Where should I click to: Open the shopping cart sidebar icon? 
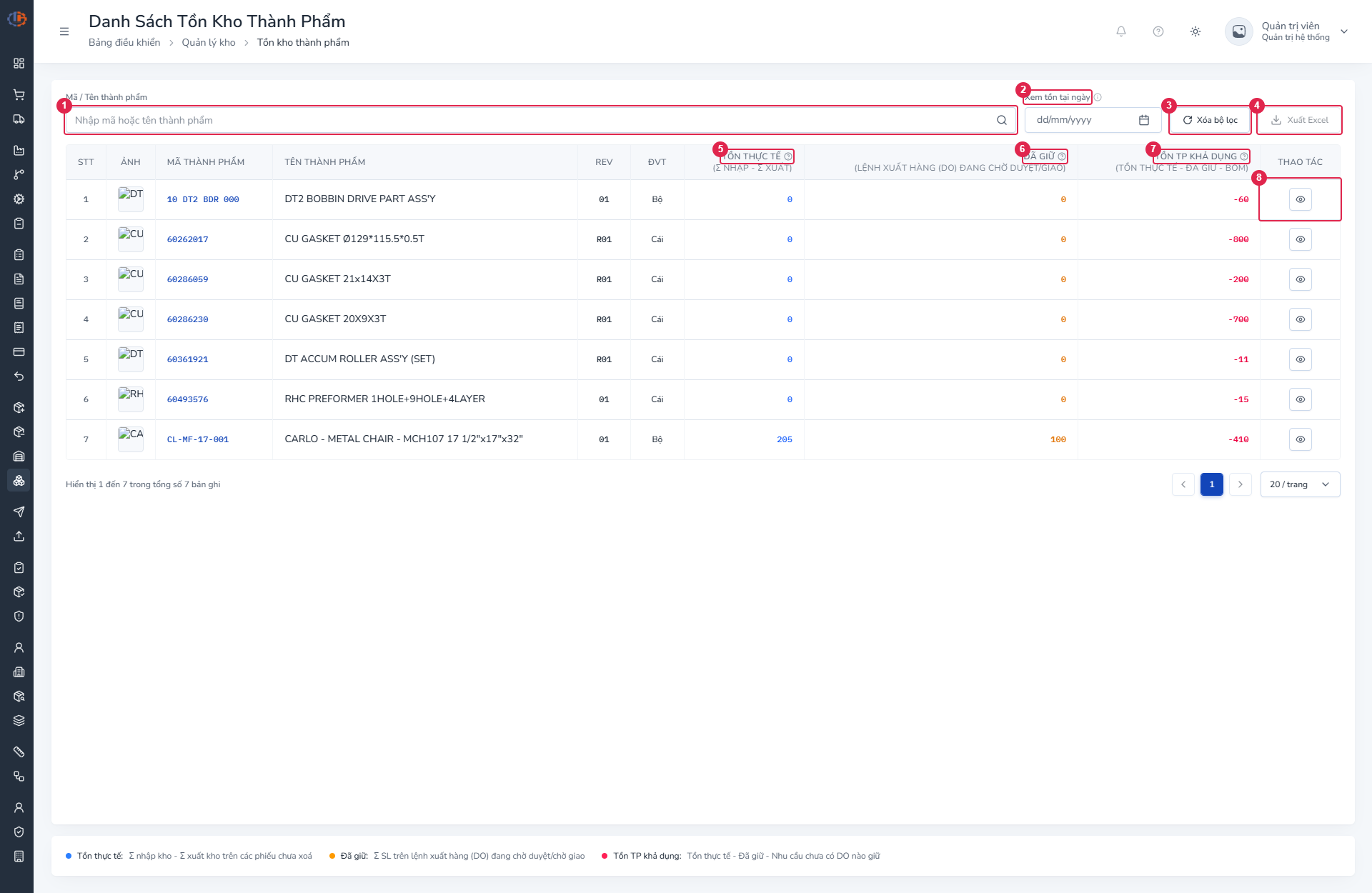(19, 95)
